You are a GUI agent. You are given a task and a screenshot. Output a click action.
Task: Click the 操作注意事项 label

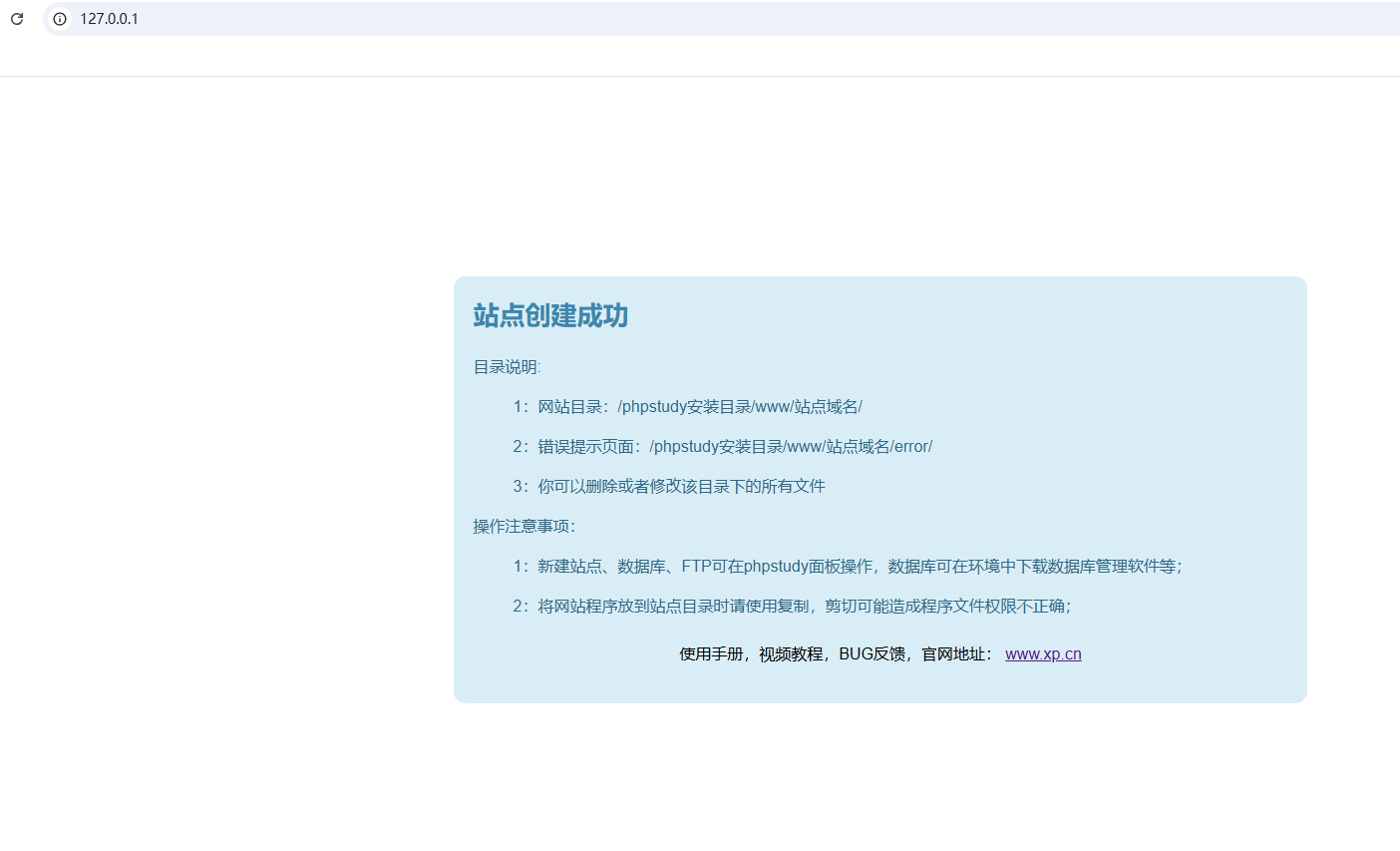click(x=522, y=527)
